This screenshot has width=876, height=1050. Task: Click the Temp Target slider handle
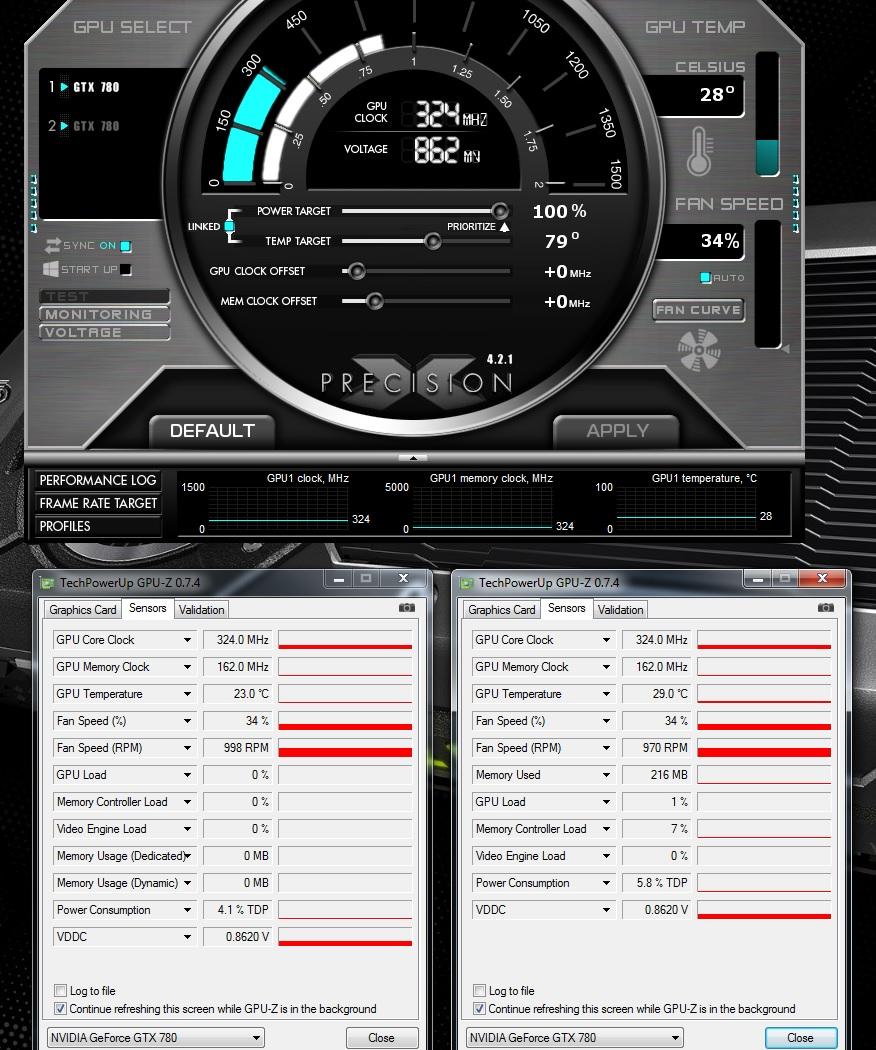[x=433, y=241]
